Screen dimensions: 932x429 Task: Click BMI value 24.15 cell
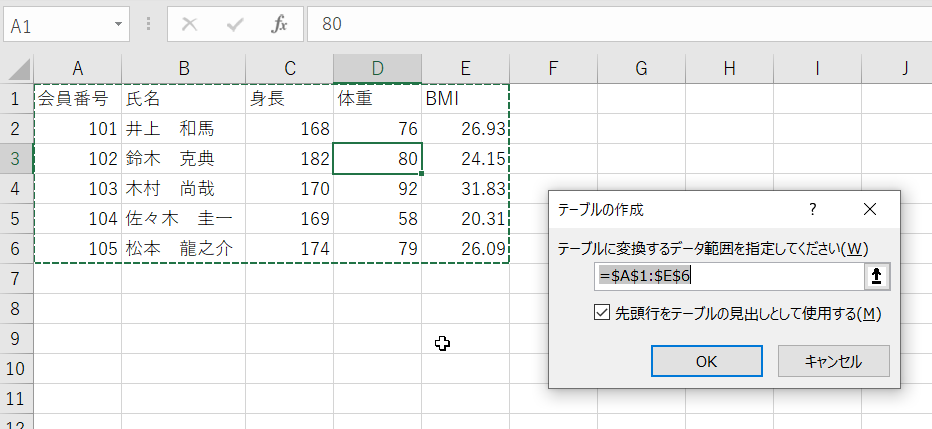point(465,159)
